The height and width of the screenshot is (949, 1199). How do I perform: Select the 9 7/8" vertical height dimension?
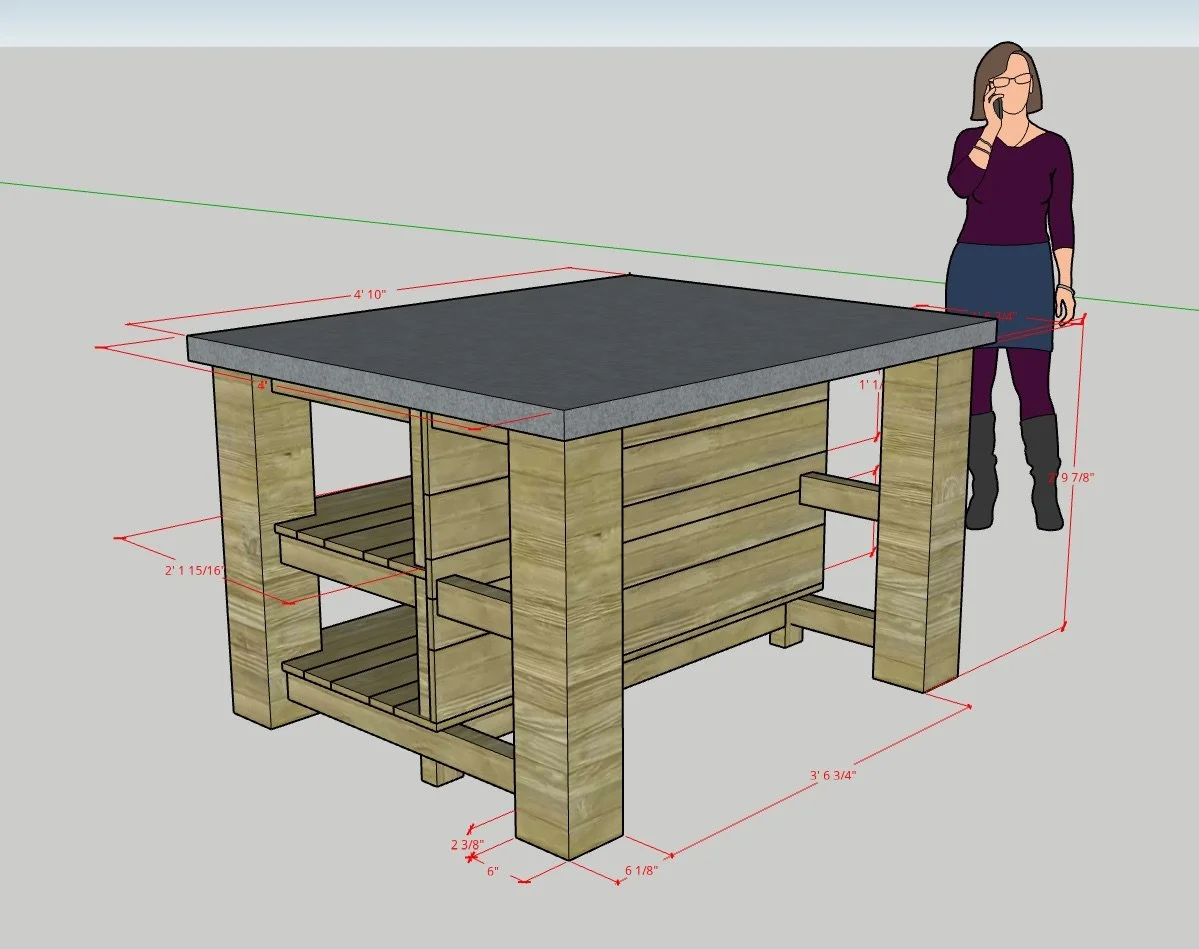click(x=1071, y=477)
